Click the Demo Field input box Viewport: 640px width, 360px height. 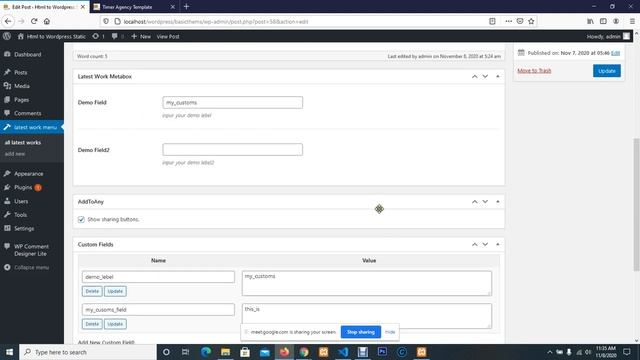233,102
